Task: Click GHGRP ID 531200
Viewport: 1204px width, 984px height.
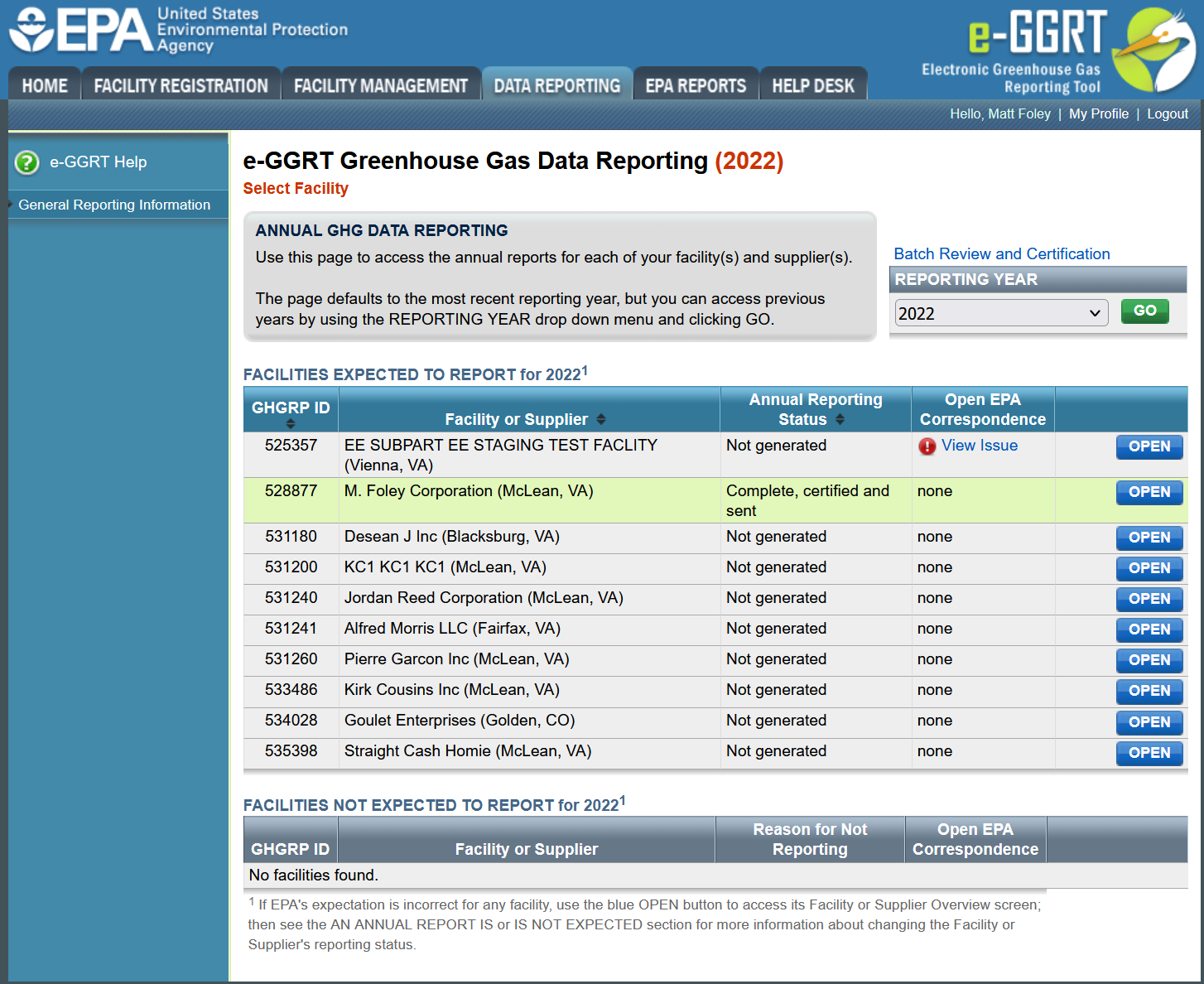Action: click(x=291, y=567)
